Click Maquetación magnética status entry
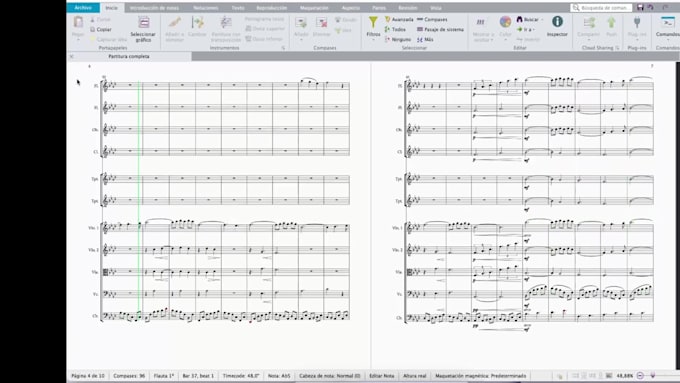Viewport: 680px width, 383px height. click(481, 376)
